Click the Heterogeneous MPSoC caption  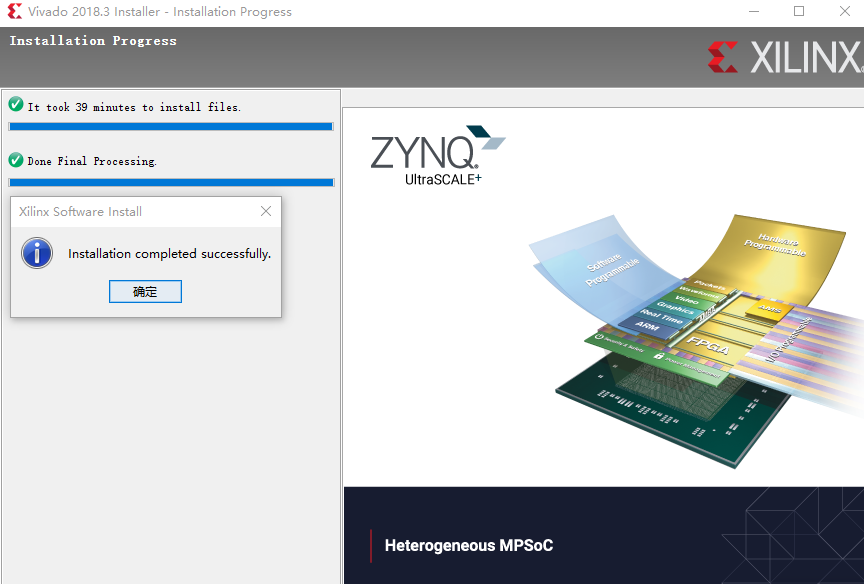click(469, 545)
